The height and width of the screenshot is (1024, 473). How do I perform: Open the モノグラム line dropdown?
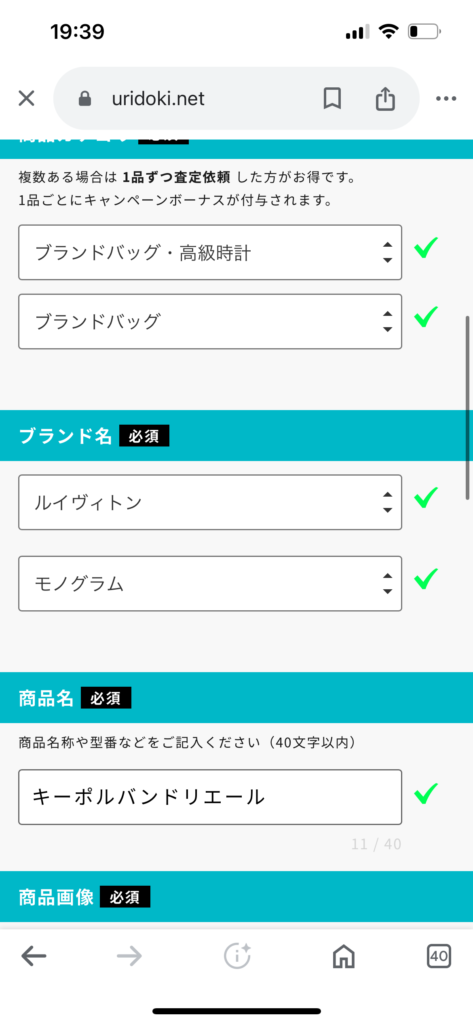click(x=210, y=583)
